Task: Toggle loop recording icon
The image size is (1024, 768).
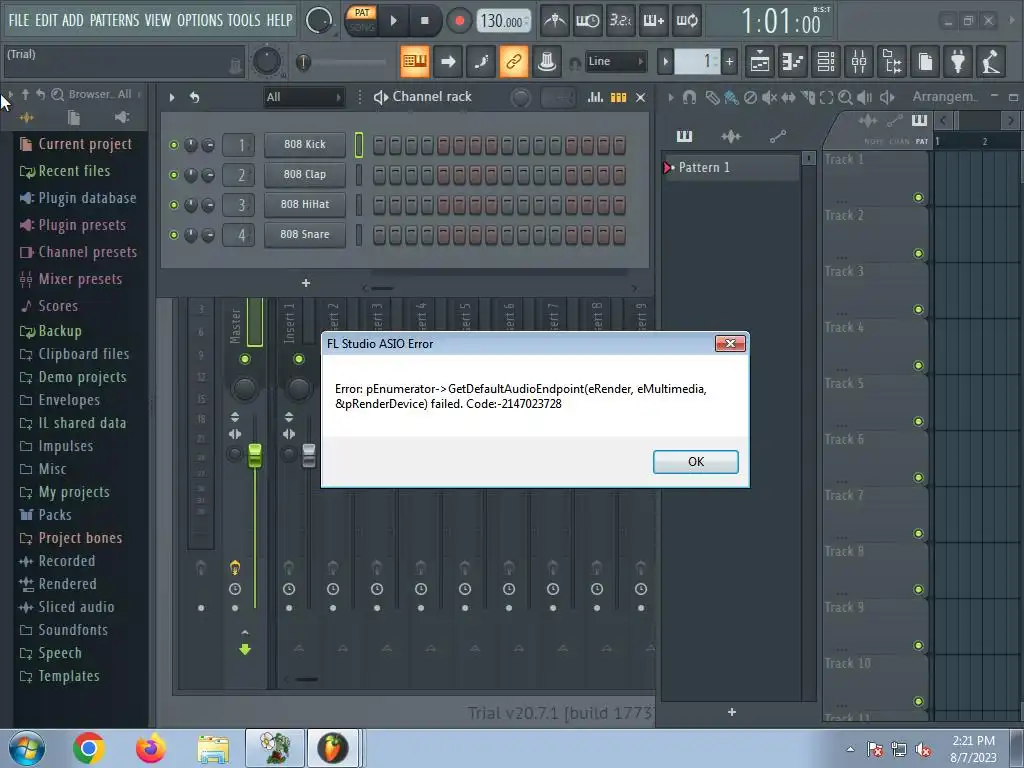Action: tap(686, 21)
